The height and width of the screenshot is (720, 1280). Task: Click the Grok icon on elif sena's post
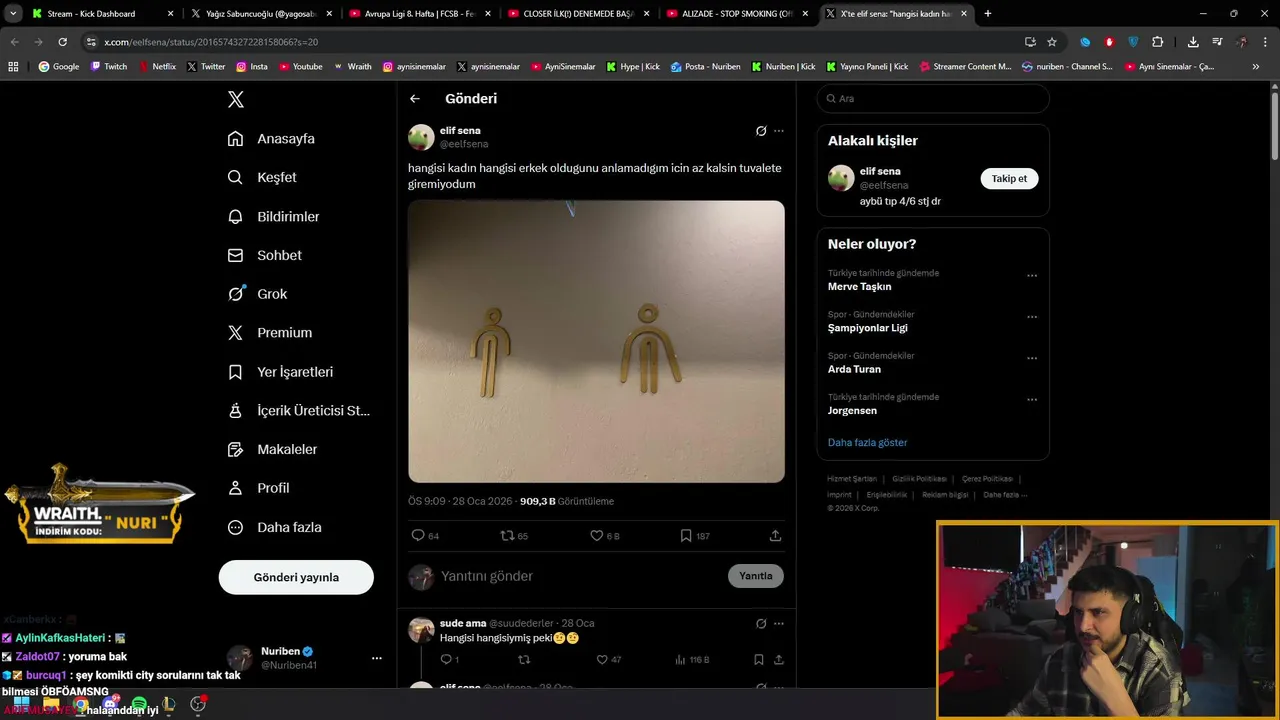point(761,131)
